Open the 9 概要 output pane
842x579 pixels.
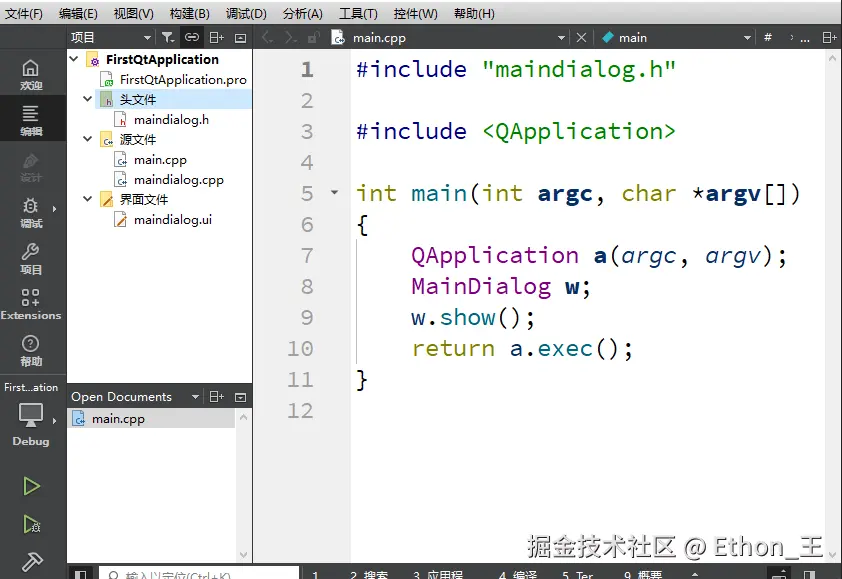pos(643,575)
